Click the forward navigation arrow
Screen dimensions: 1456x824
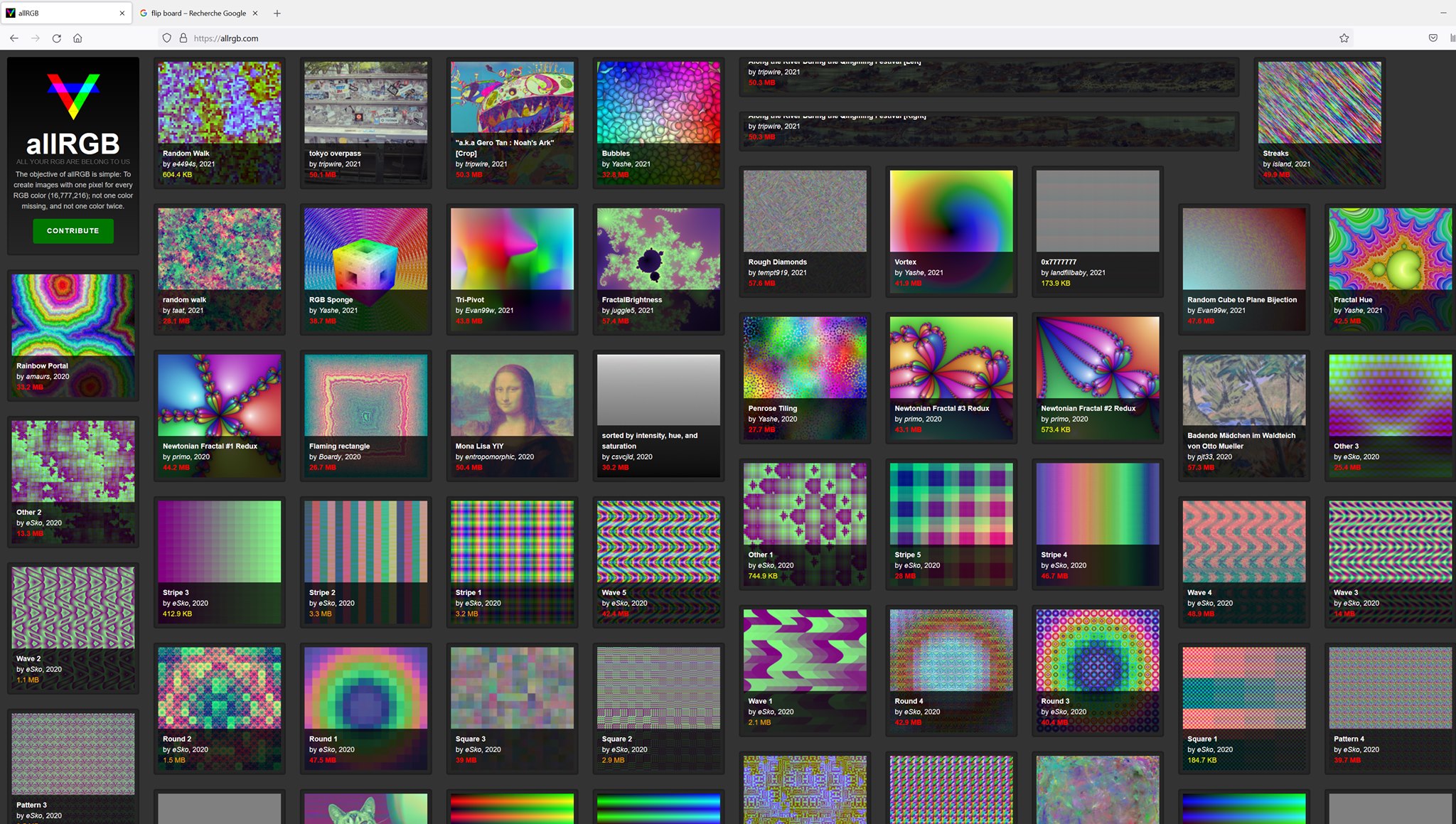pos(36,38)
